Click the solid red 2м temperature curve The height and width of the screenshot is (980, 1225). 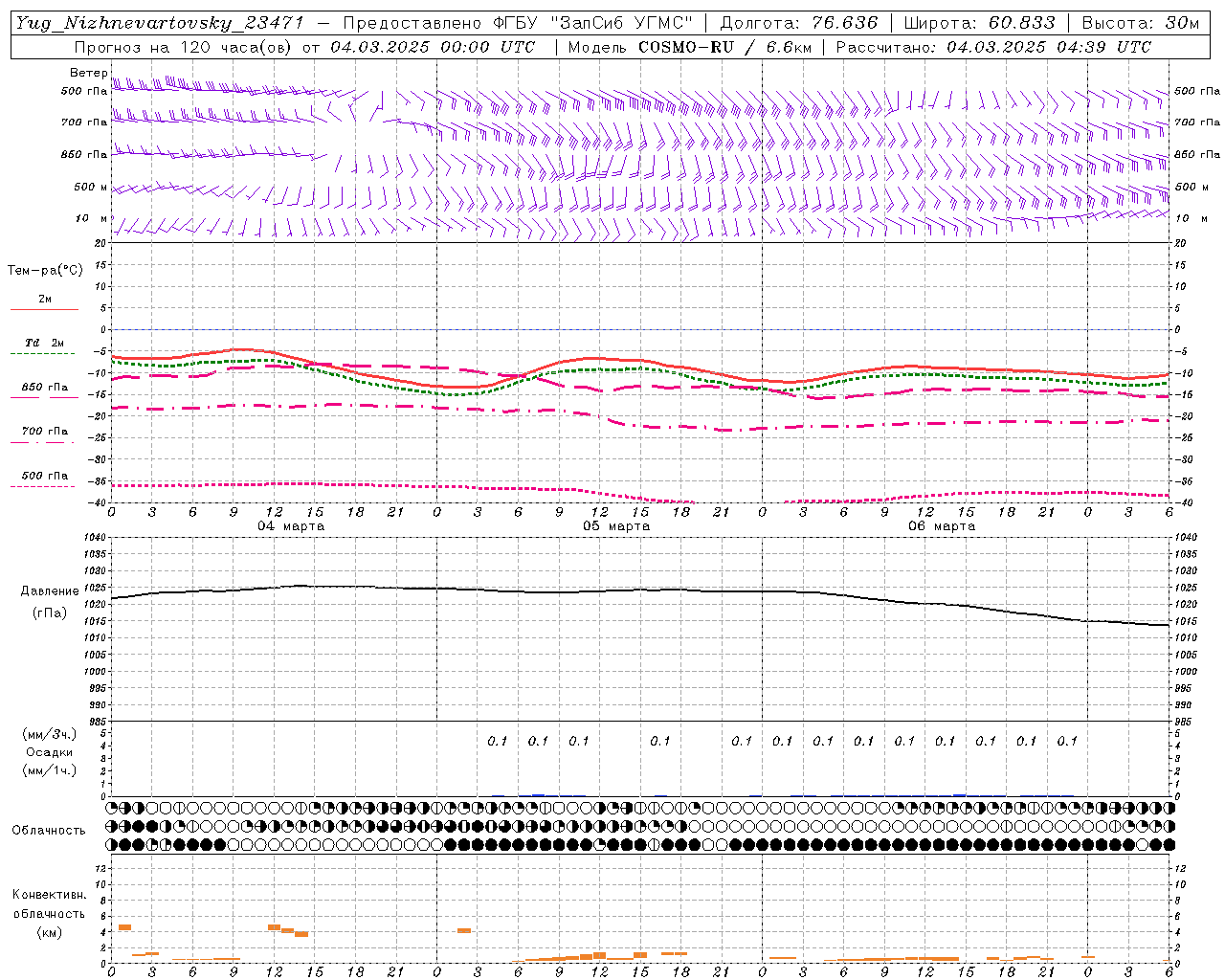pyautogui.click(x=641, y=361)
